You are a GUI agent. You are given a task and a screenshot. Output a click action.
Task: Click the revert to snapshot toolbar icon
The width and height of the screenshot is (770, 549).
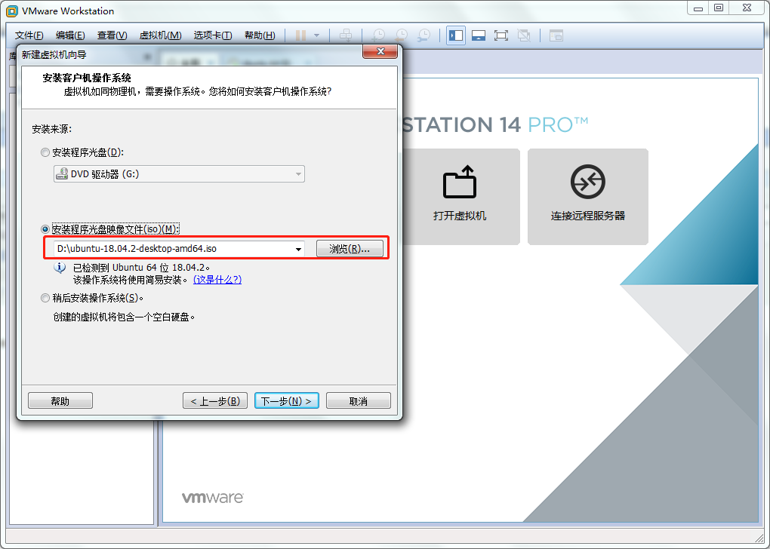click(x=401, y=35)
